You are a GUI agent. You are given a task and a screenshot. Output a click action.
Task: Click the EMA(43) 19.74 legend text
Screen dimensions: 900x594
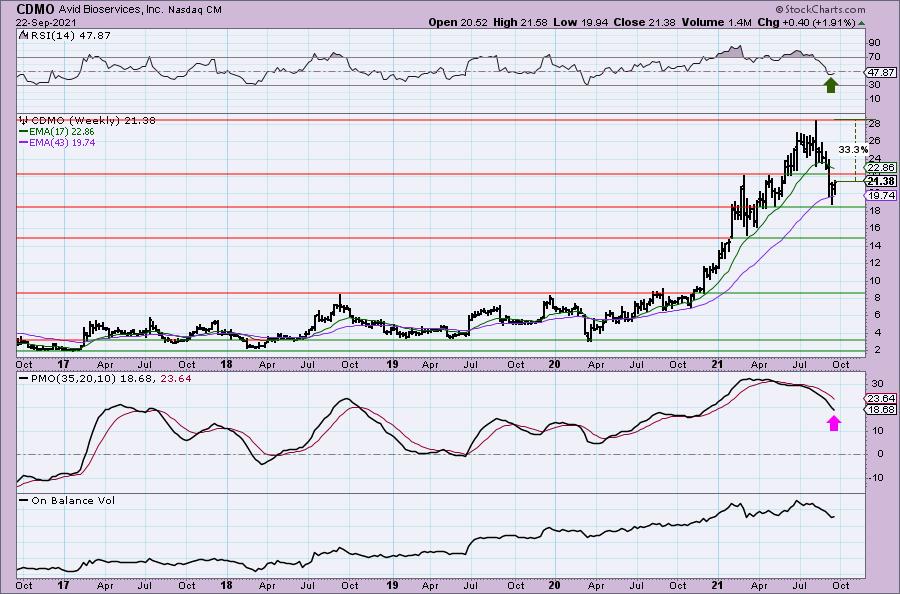62,142
